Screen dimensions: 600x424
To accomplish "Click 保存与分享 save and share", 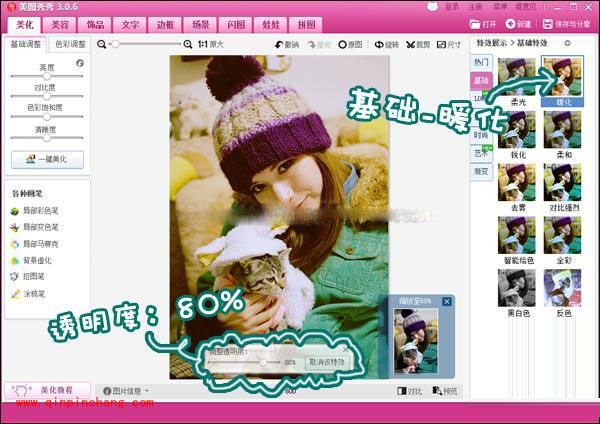I will click(567, 24).
